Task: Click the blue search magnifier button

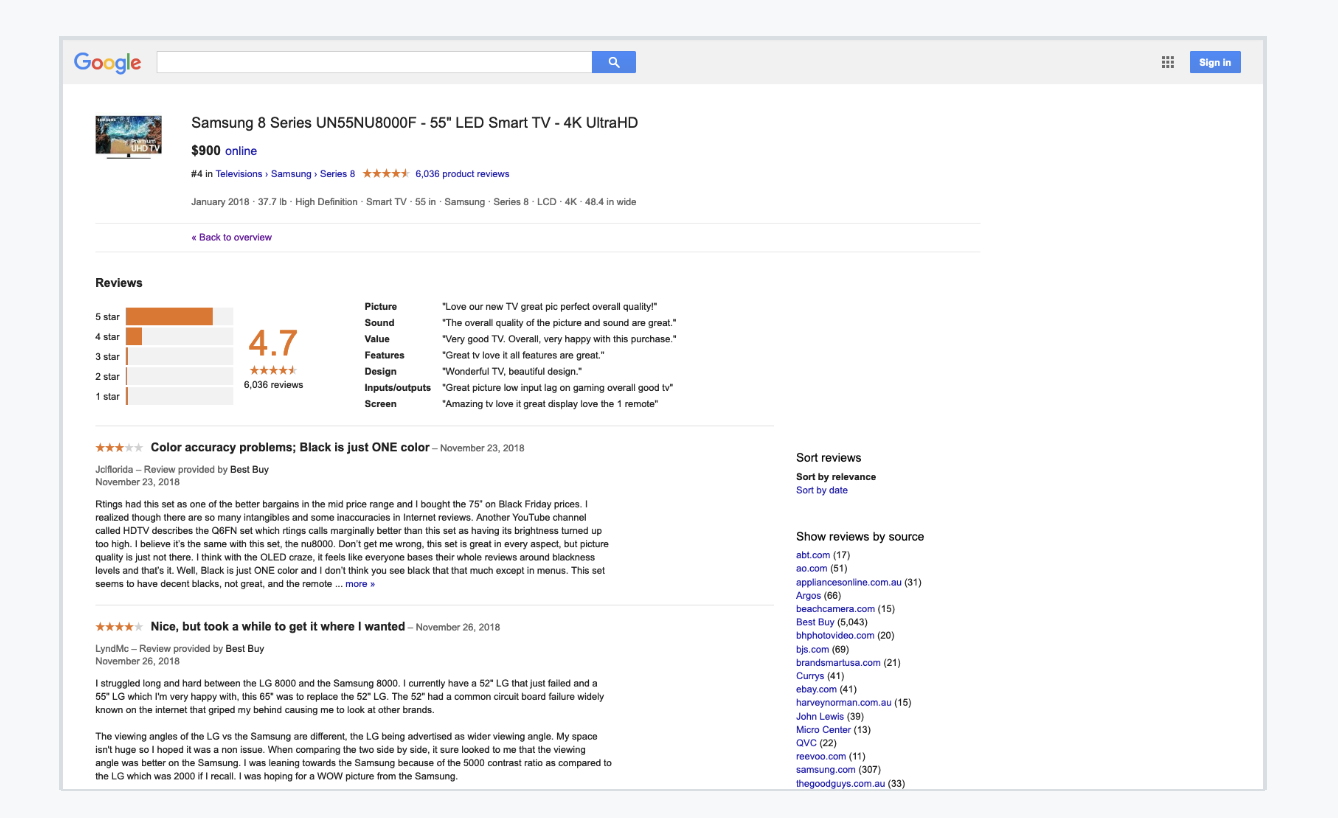Action: click(613, 61)
